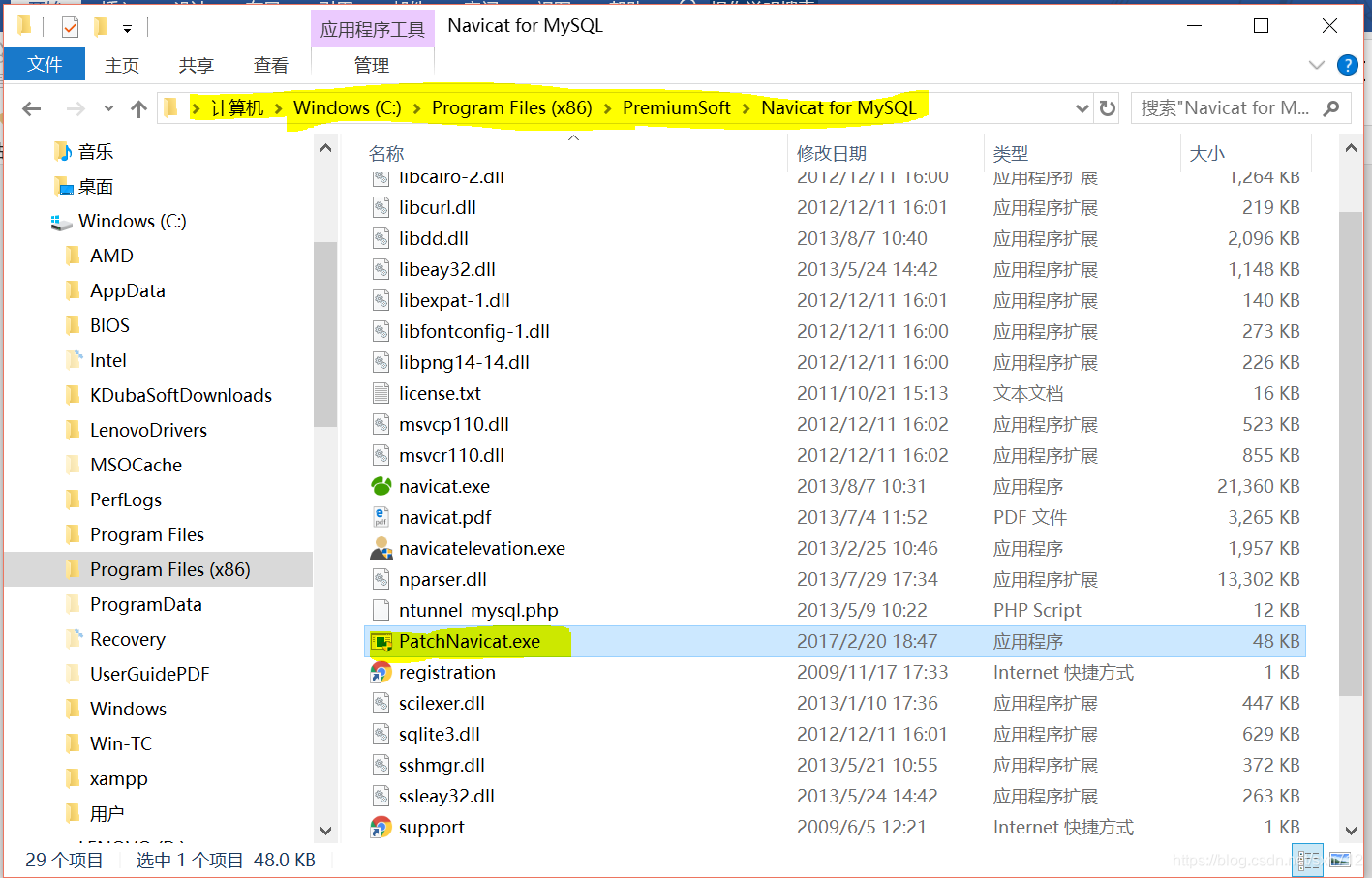Open the 查看 view ribbon tab
Image resolution: width=1372 pixels, height=878 pixels.
271,65
